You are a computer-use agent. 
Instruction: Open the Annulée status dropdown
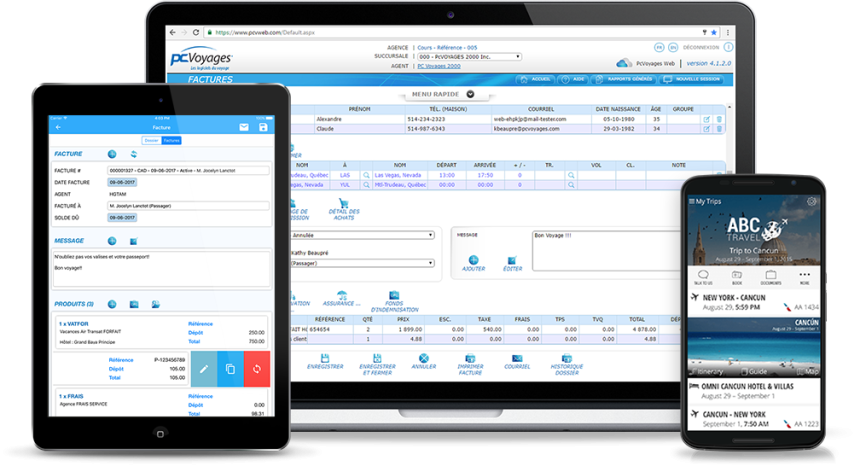point(361,235)
